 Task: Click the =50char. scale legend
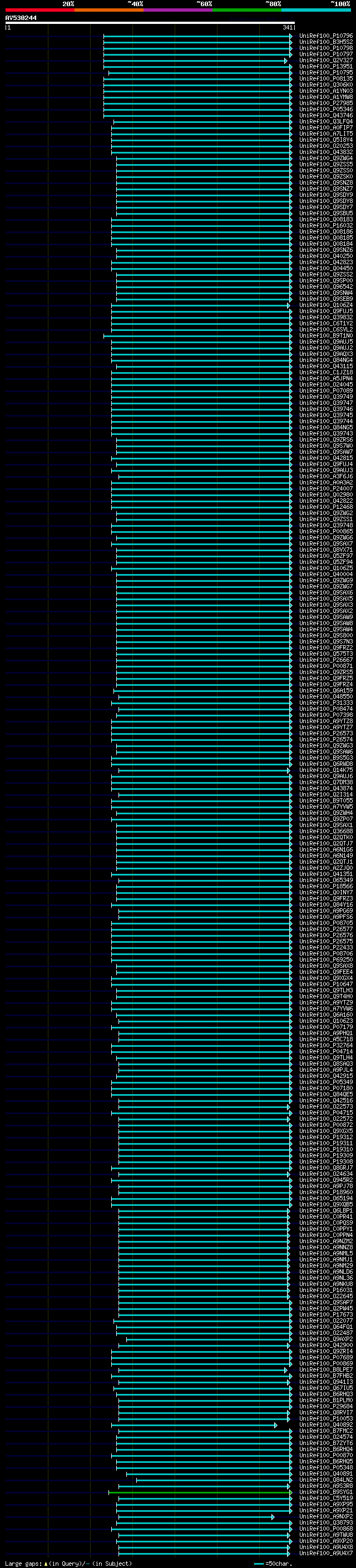(273, 1563)
